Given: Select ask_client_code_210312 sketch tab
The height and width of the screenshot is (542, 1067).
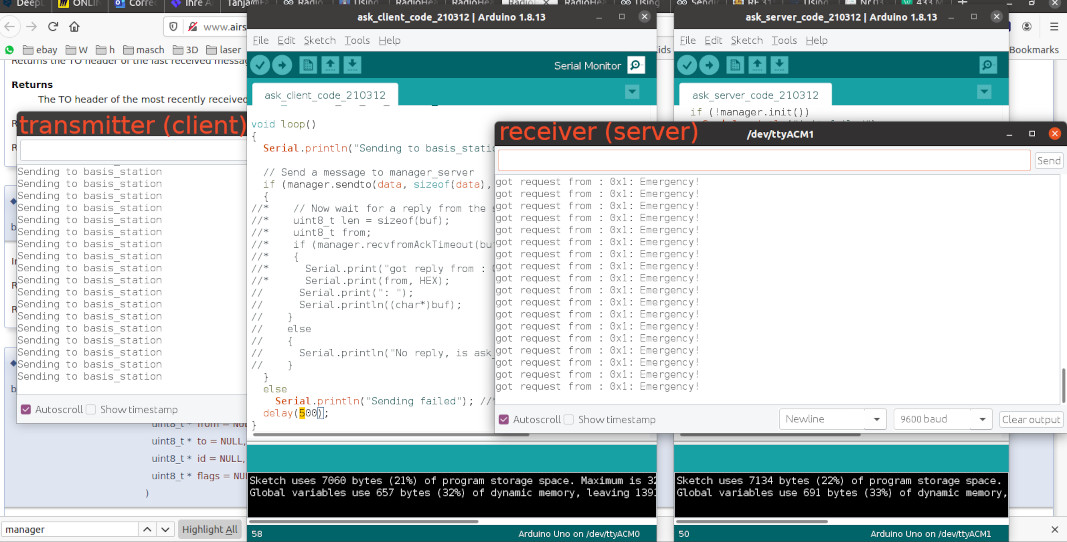Looking at the screenshot, I should pos(325,95).
